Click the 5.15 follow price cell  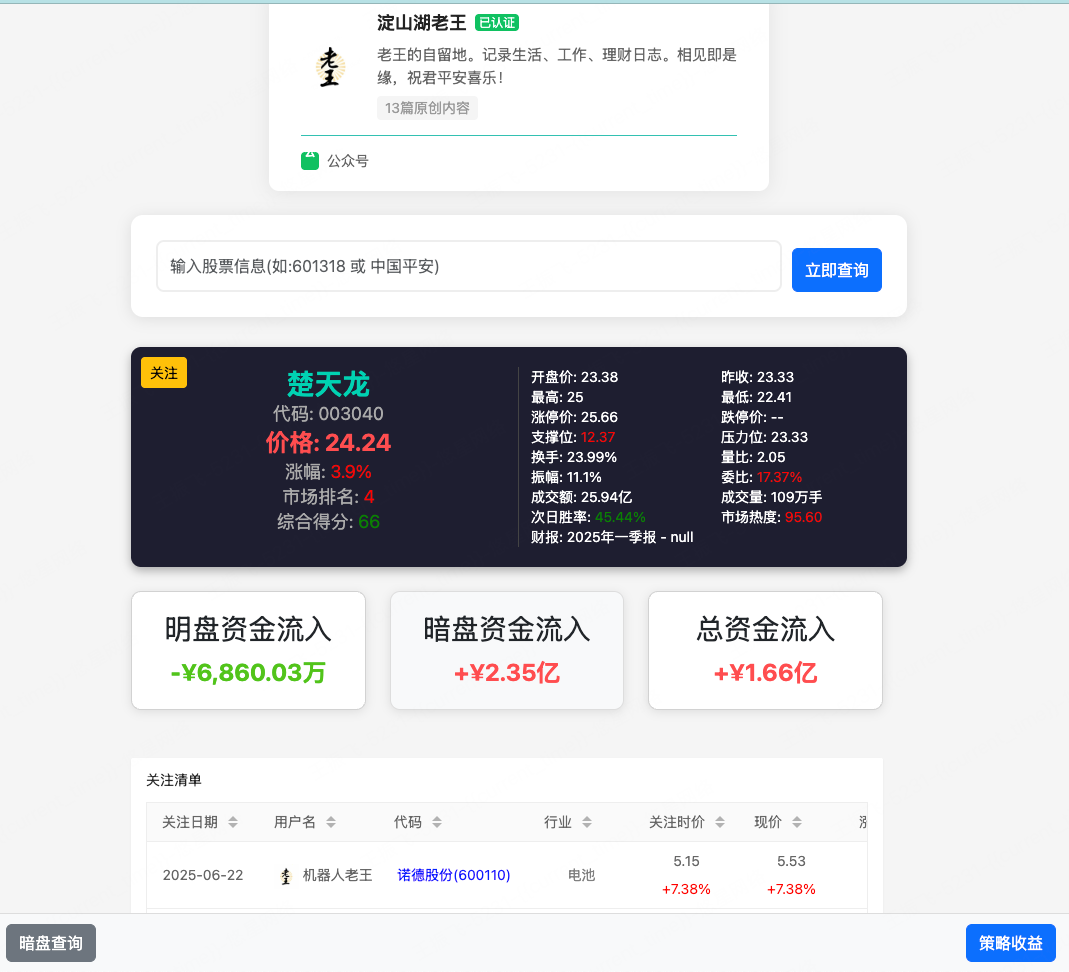(686, 862)
